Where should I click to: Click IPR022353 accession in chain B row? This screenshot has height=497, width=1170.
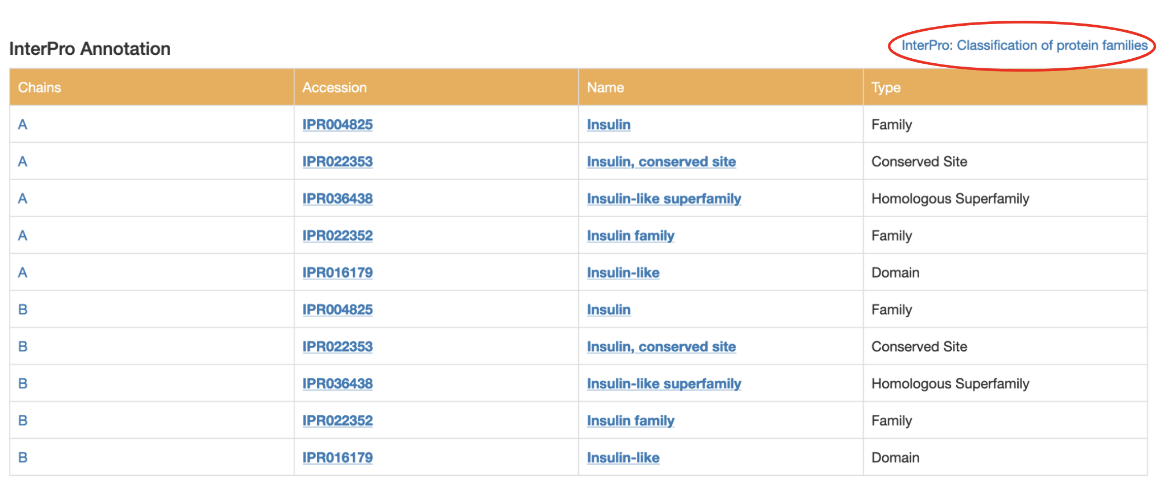[x=337, y=347]
